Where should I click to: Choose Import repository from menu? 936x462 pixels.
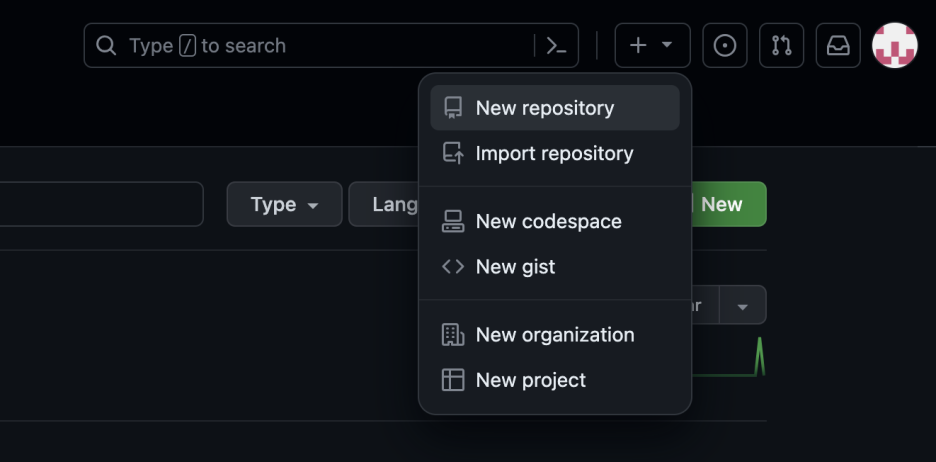[554, 153]
